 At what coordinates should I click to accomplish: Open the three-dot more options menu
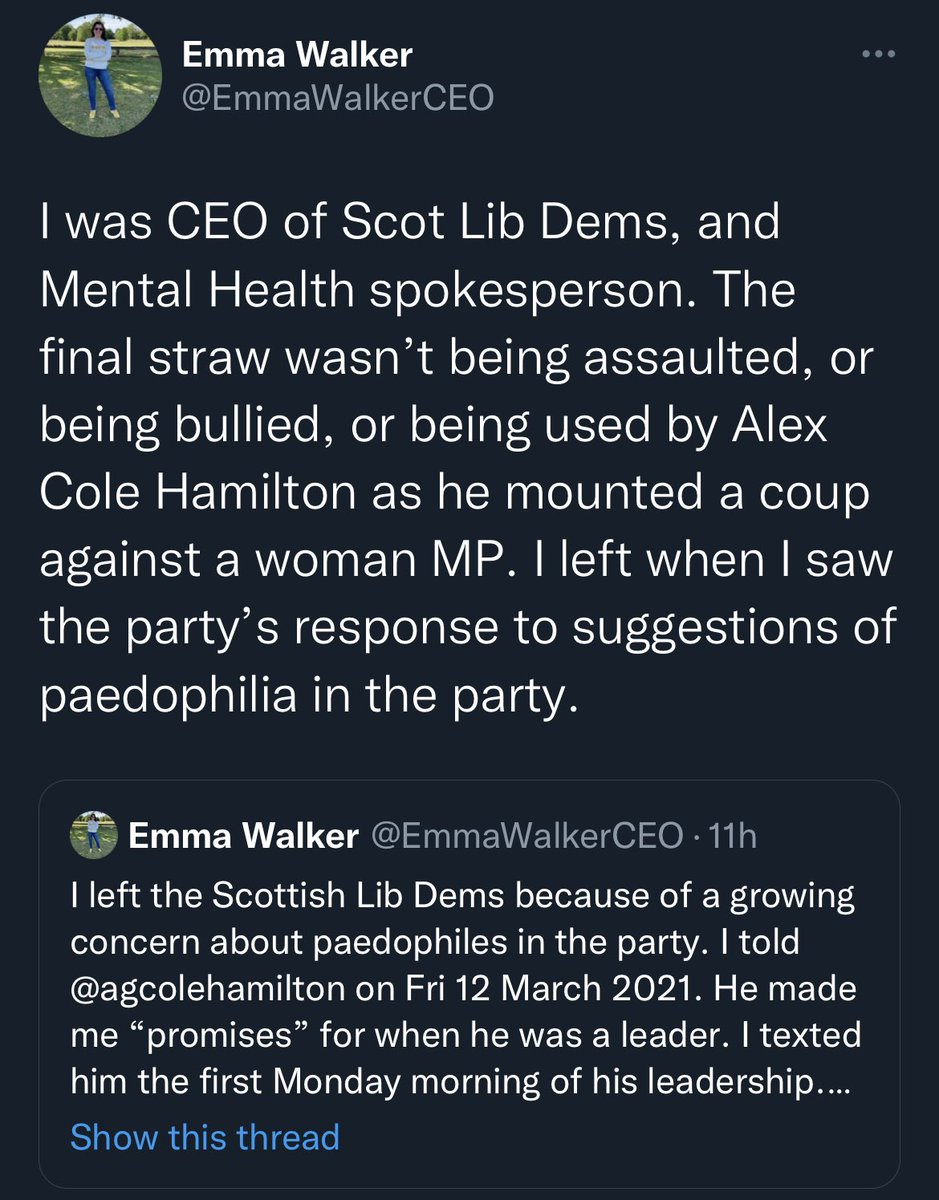click(878, 56)
